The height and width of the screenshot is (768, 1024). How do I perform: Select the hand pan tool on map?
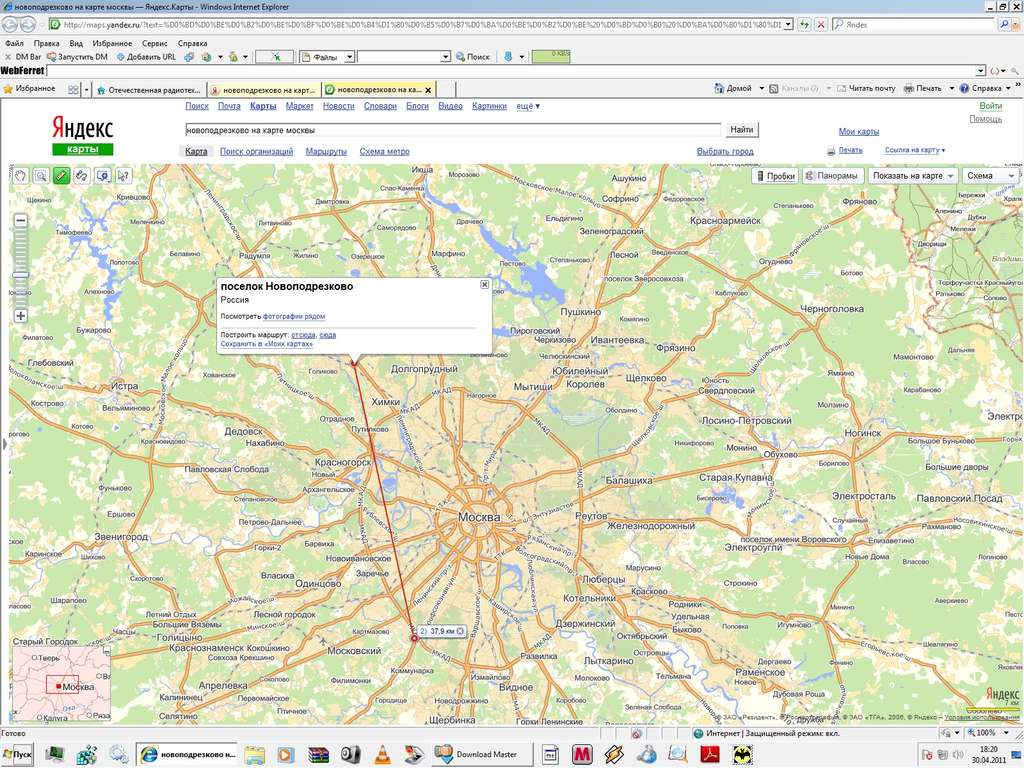pos(21,176)
